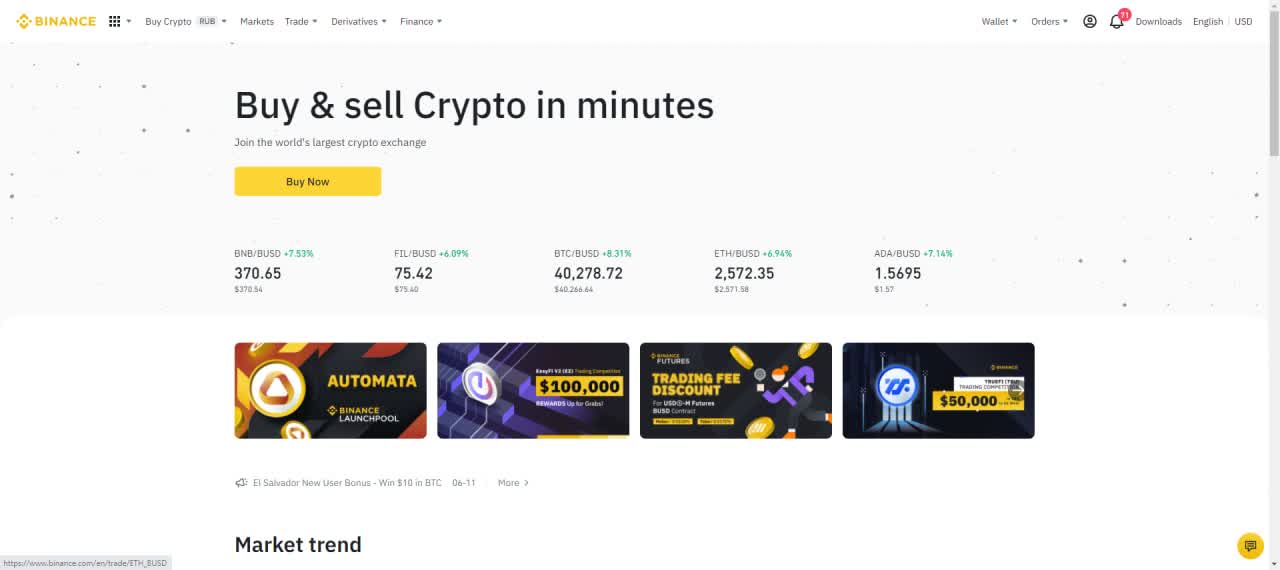Screen dimensions: 1280x570
Task: Expand the Buy Crypto dropdown
Action: pyautogui.click(x=186, y=21)
